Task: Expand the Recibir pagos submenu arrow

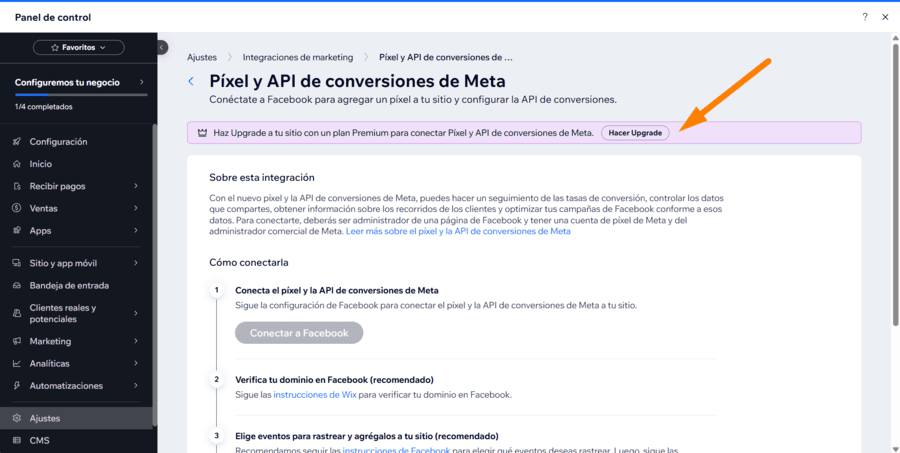Action: pyautogui.click(x=136, y=186)
